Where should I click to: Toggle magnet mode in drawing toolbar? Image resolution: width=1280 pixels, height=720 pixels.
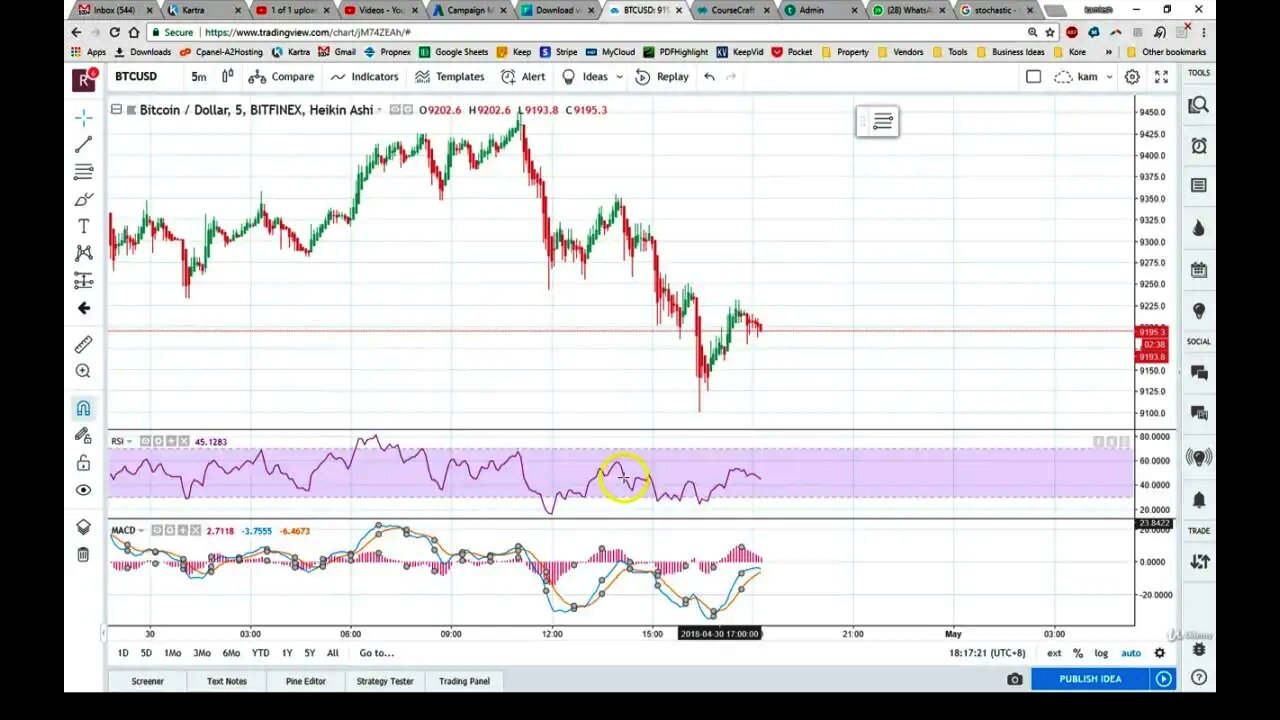point(84,408)
